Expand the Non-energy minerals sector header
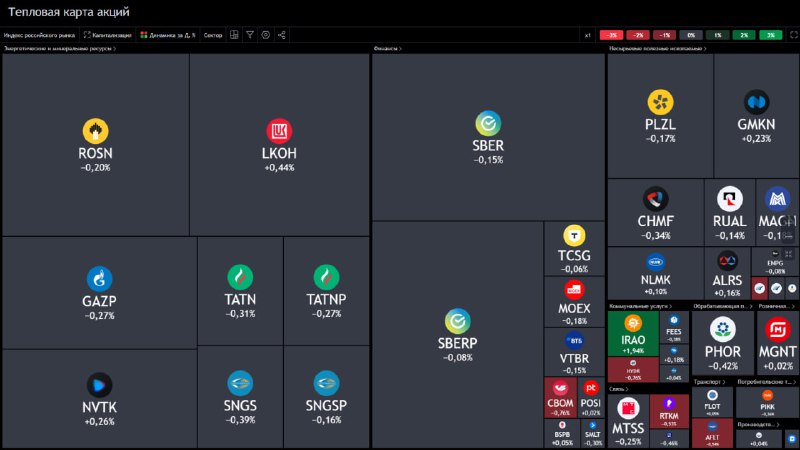 (658, 48)
